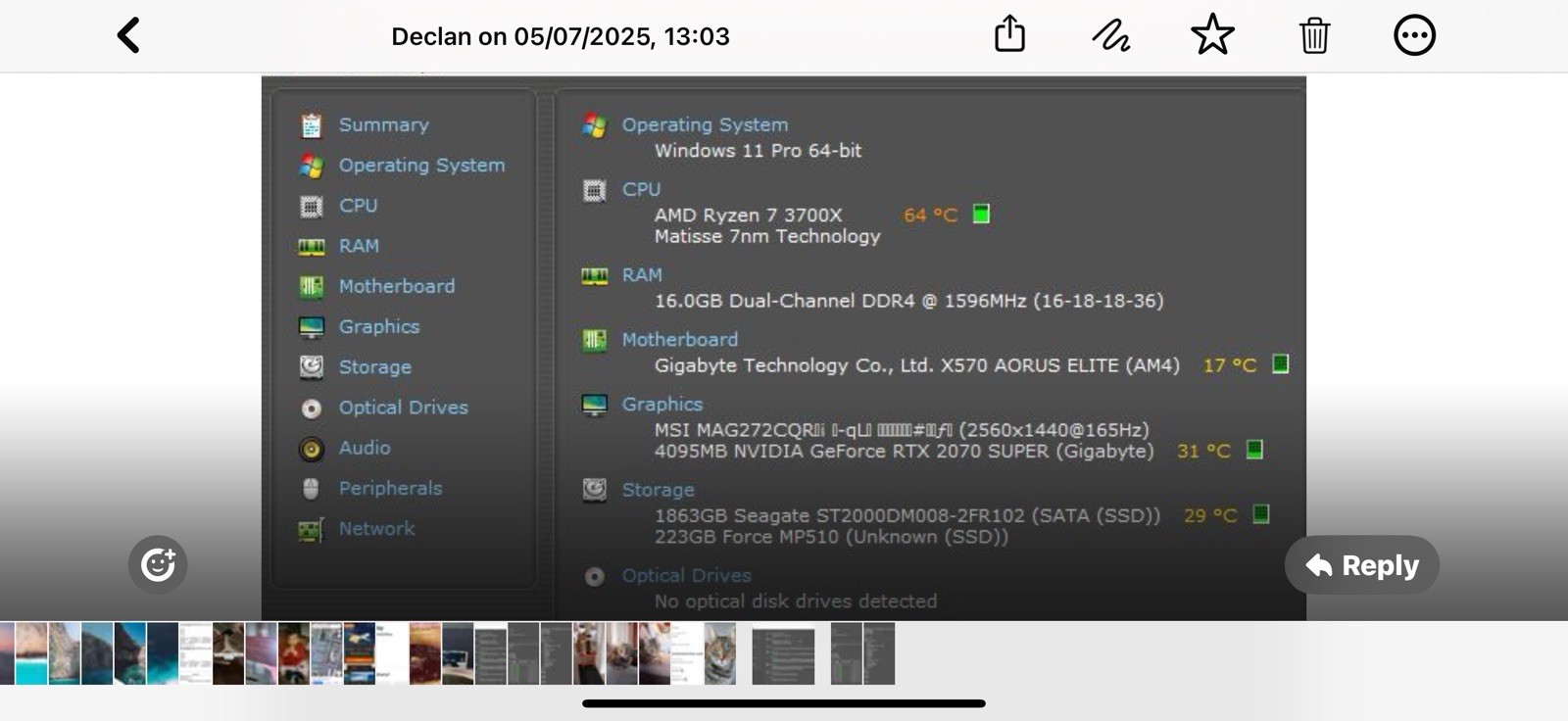Screen dimensions: 1568x721
Task: Click the text "AMD Ryzen 7 3700X"
Action: pyautogui.click(x=749, y=215)
